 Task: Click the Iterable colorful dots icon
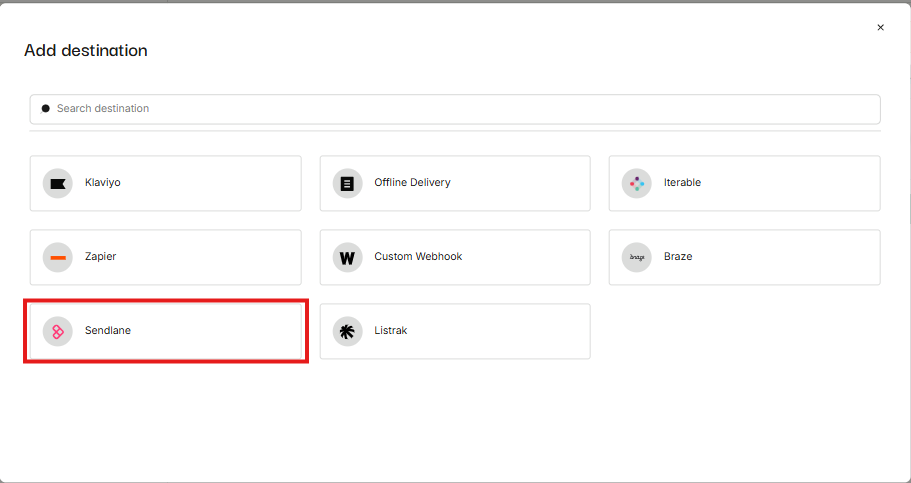coord(637,184)
